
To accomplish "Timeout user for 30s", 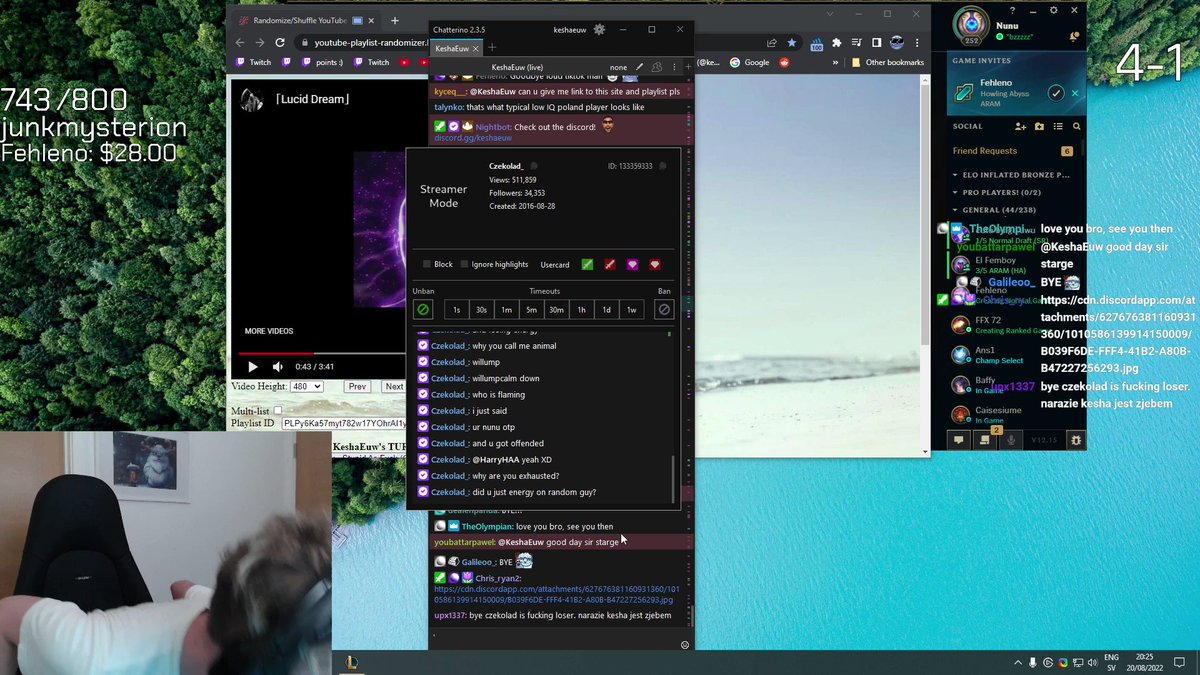I will click(x=481, y=310).
